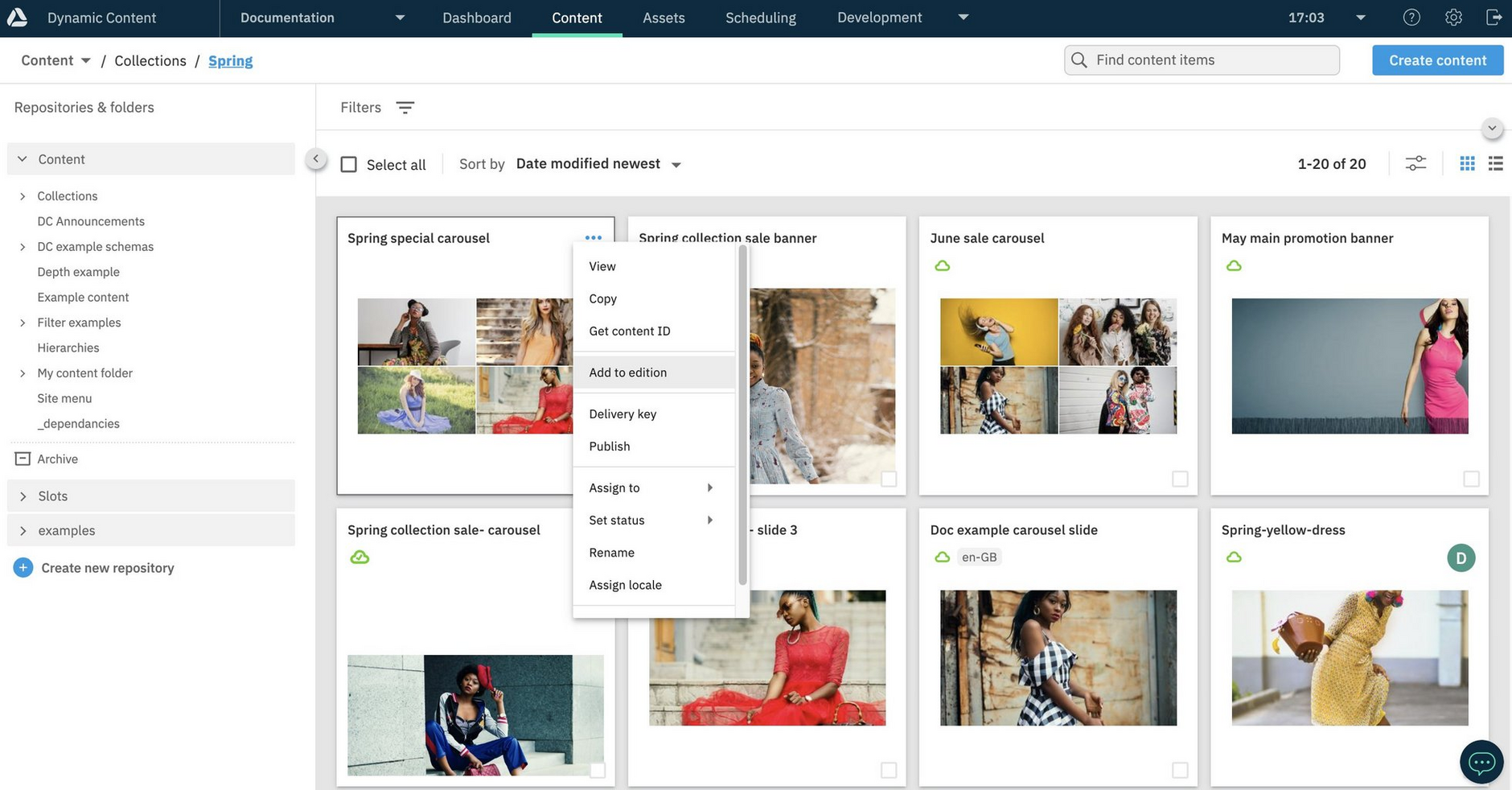The width and height of the screenshot is (1512, 790).
Task: Click Create new repository
Action: [x=107, y=568]
